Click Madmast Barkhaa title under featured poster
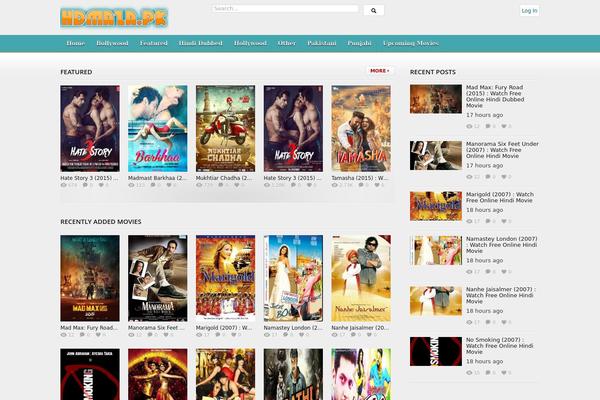The width and height of the screenshot is (600, 400). point(157,178)
